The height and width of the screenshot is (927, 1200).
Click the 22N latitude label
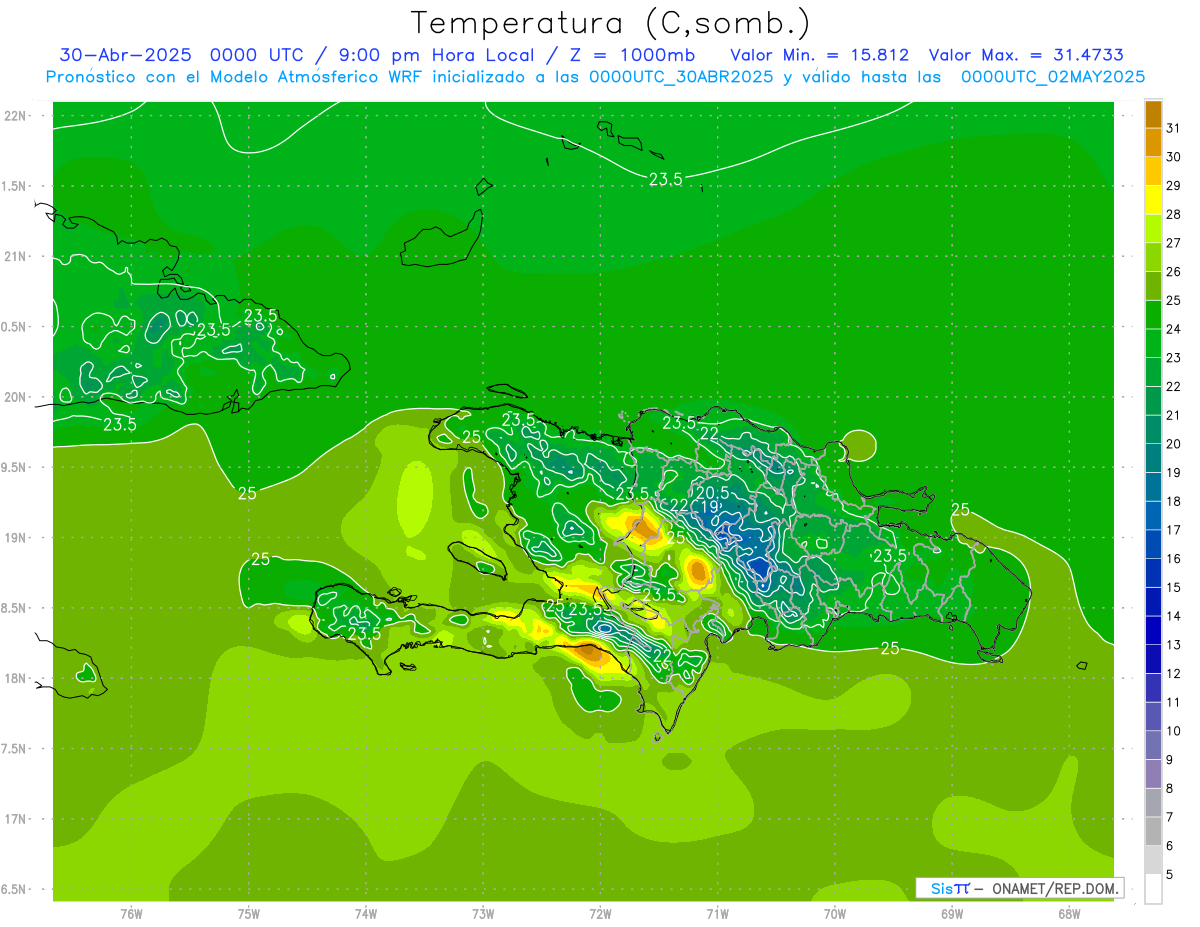[15, 116]
